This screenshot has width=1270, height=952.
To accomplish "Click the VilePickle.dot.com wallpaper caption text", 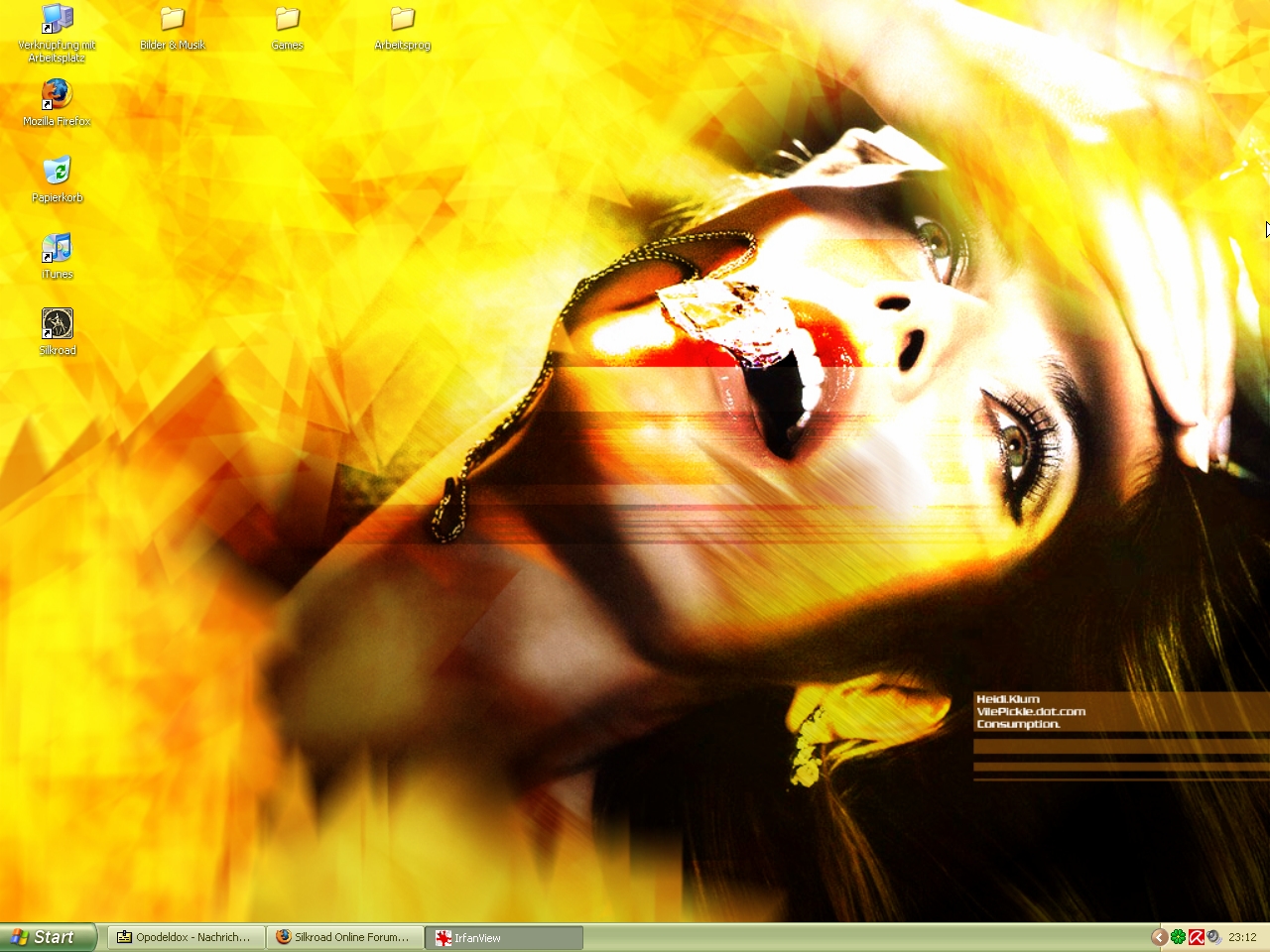I will point(1030,712).
